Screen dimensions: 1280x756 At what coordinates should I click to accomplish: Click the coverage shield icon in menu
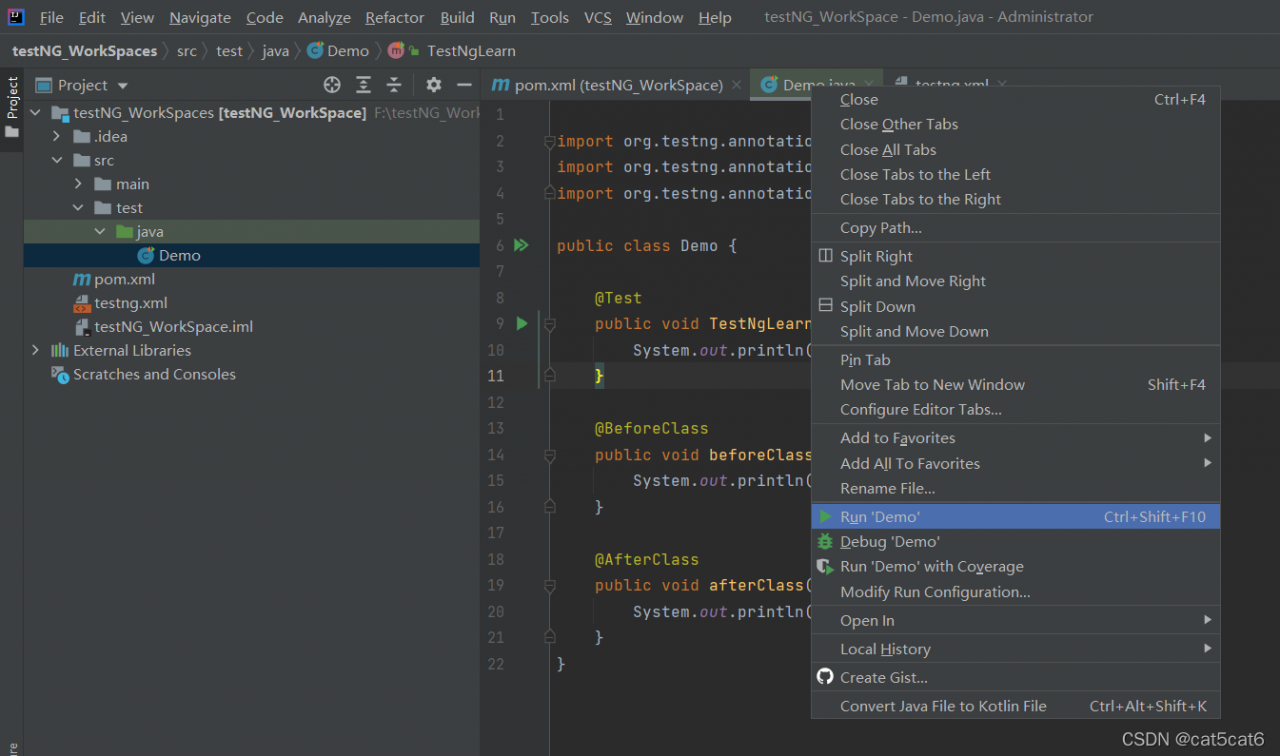pyautogui.click(x=825, y=566)
